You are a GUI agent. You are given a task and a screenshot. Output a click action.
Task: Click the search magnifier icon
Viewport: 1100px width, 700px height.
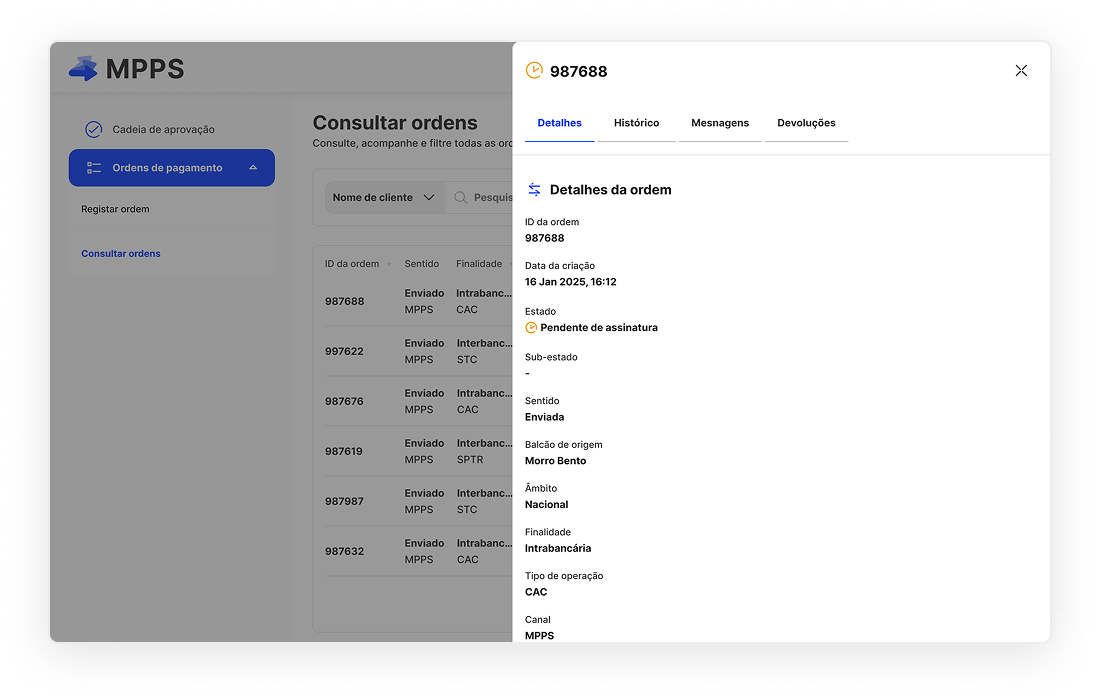[x=461, y=198]
